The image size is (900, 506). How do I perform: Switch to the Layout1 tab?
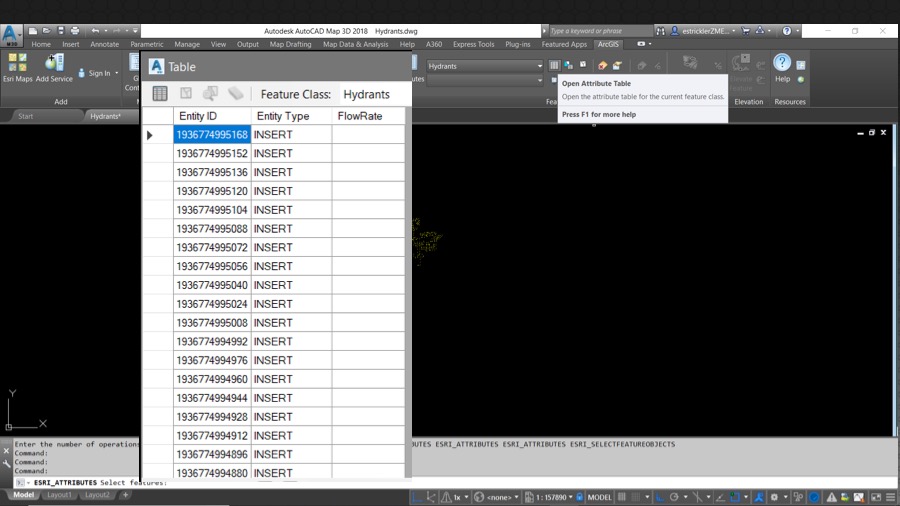coord(59,495)
